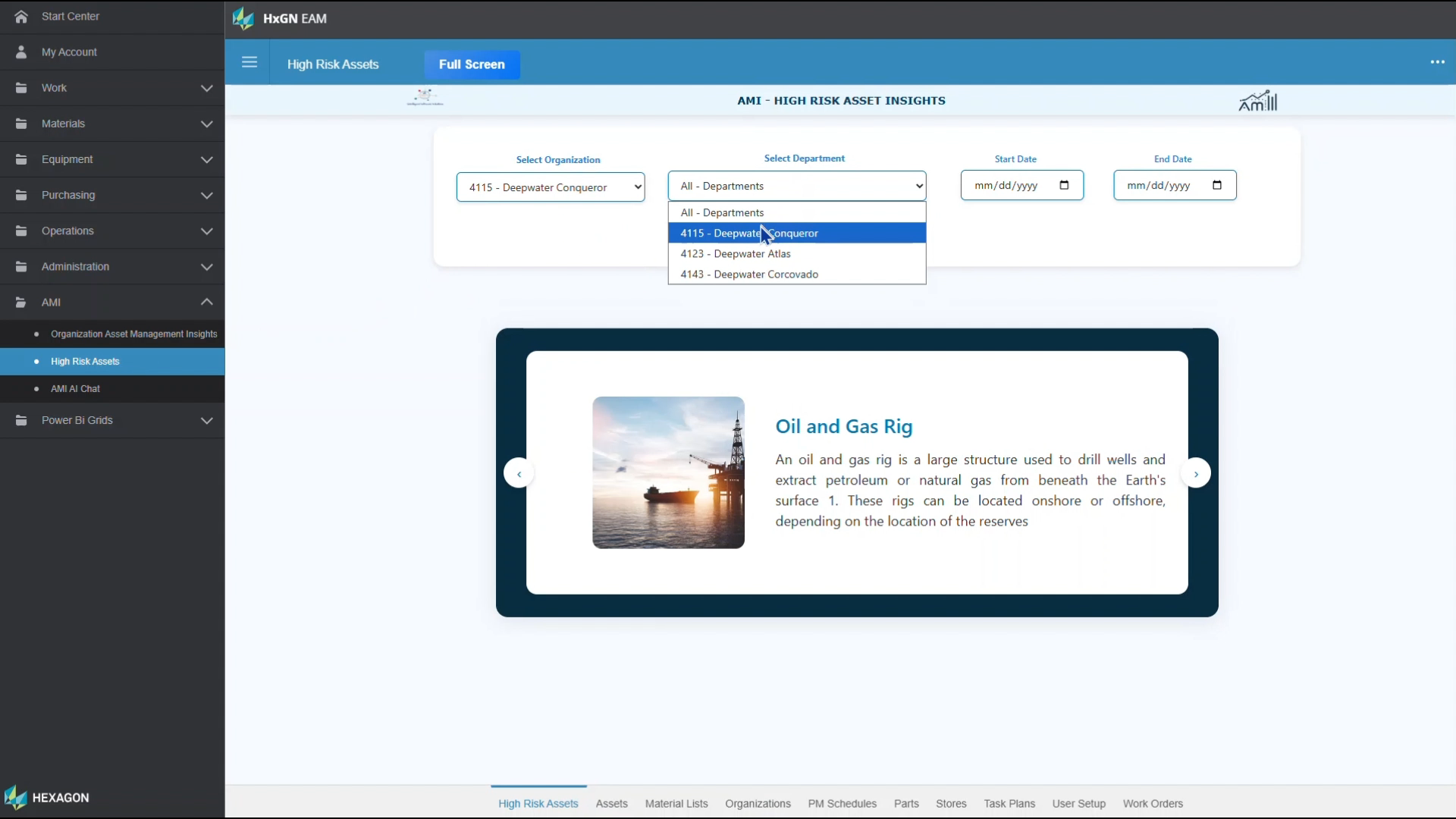Open AMI AI Chat
1456x819 pixels.
tap(77, 388)
